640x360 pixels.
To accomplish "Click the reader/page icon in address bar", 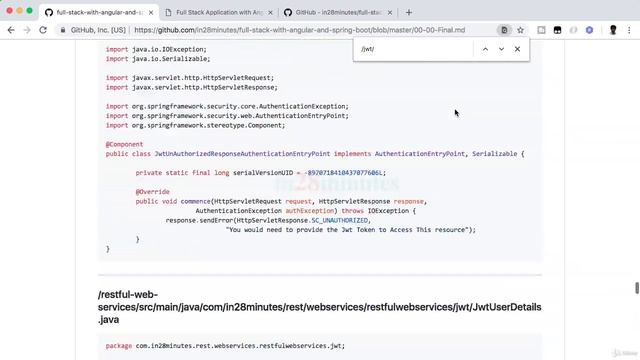I will coord(504,30).
